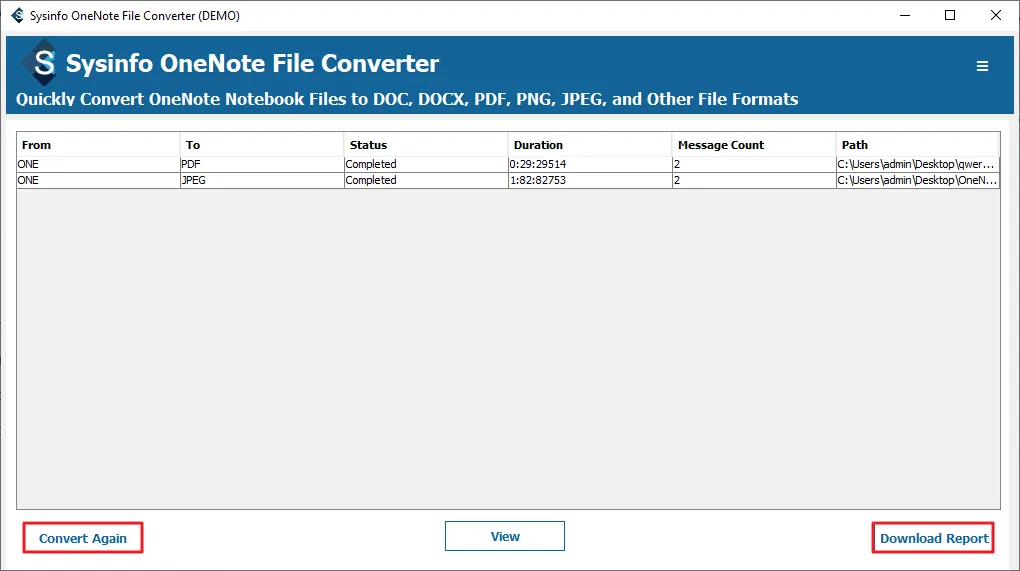Click the Status column header
Screen dimensions: 1020x571
(x=425, y=144)
